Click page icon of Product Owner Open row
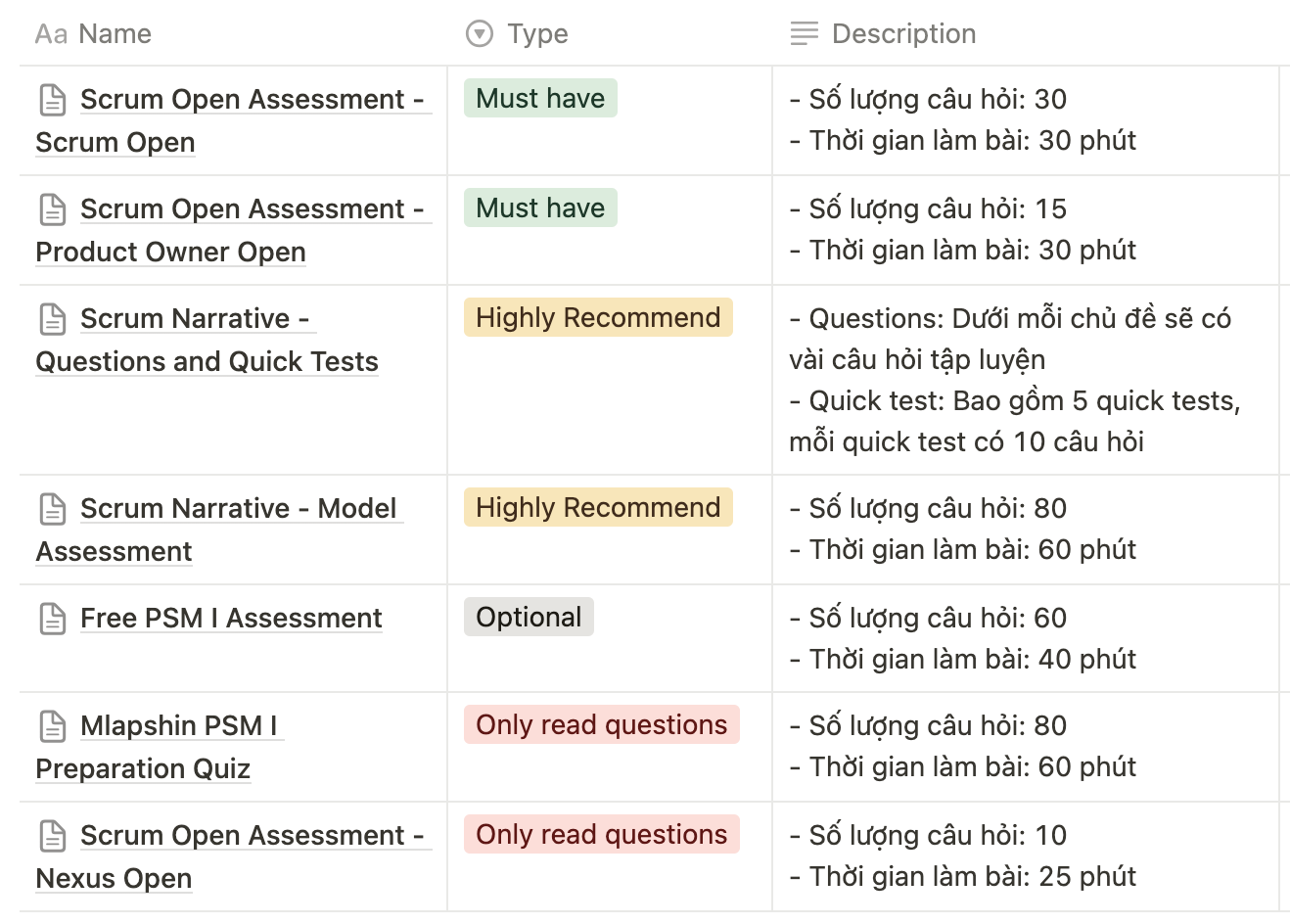Viewport: 1290px width, 924px height. point(53,209)
